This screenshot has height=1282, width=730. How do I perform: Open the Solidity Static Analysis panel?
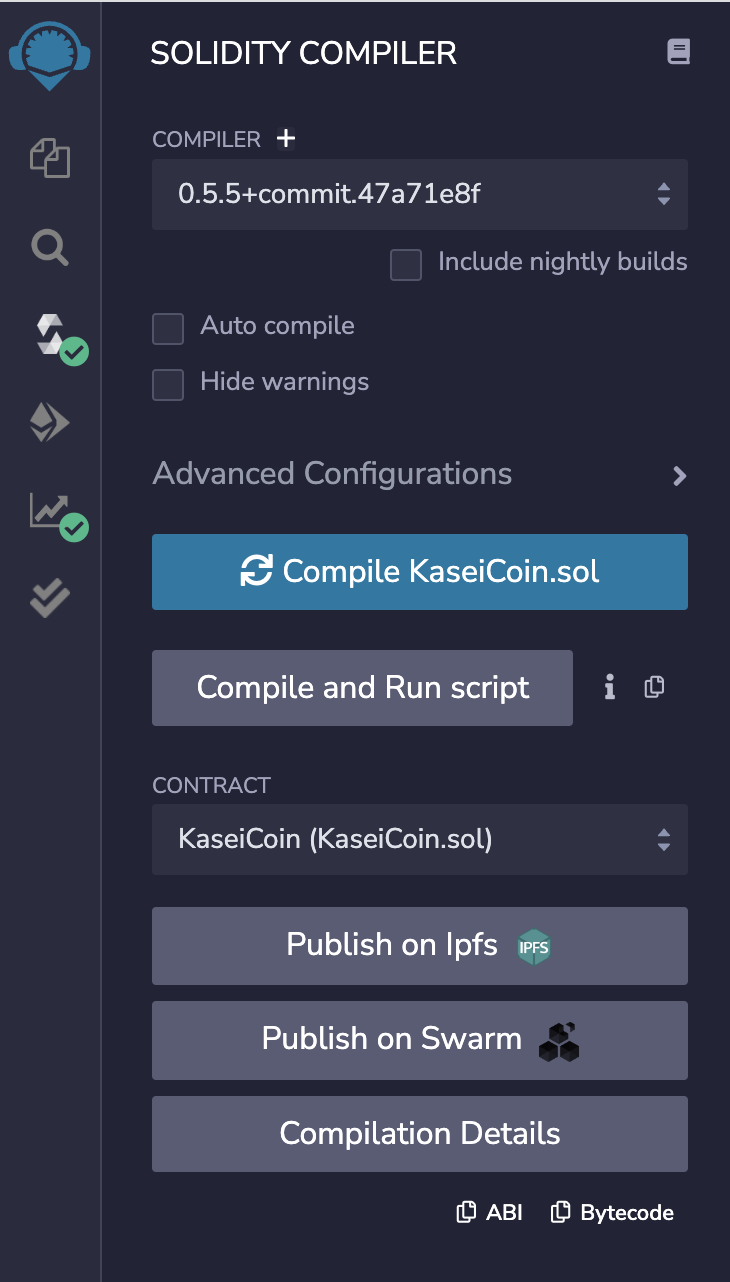49,510
